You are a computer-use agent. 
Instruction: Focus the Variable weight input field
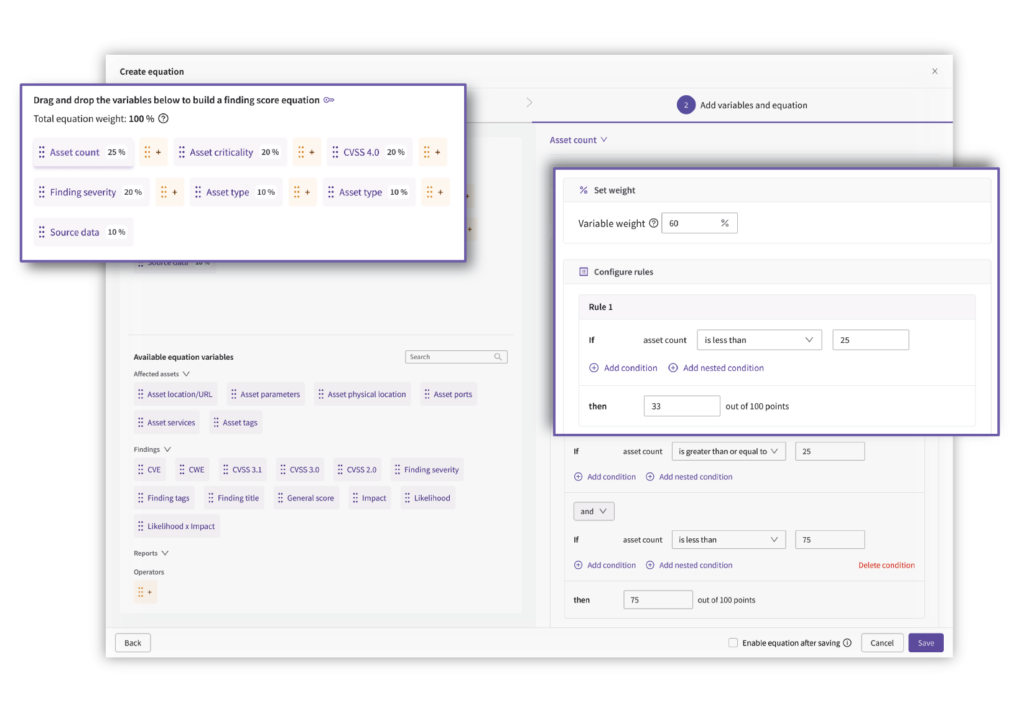tap(699, 223)
